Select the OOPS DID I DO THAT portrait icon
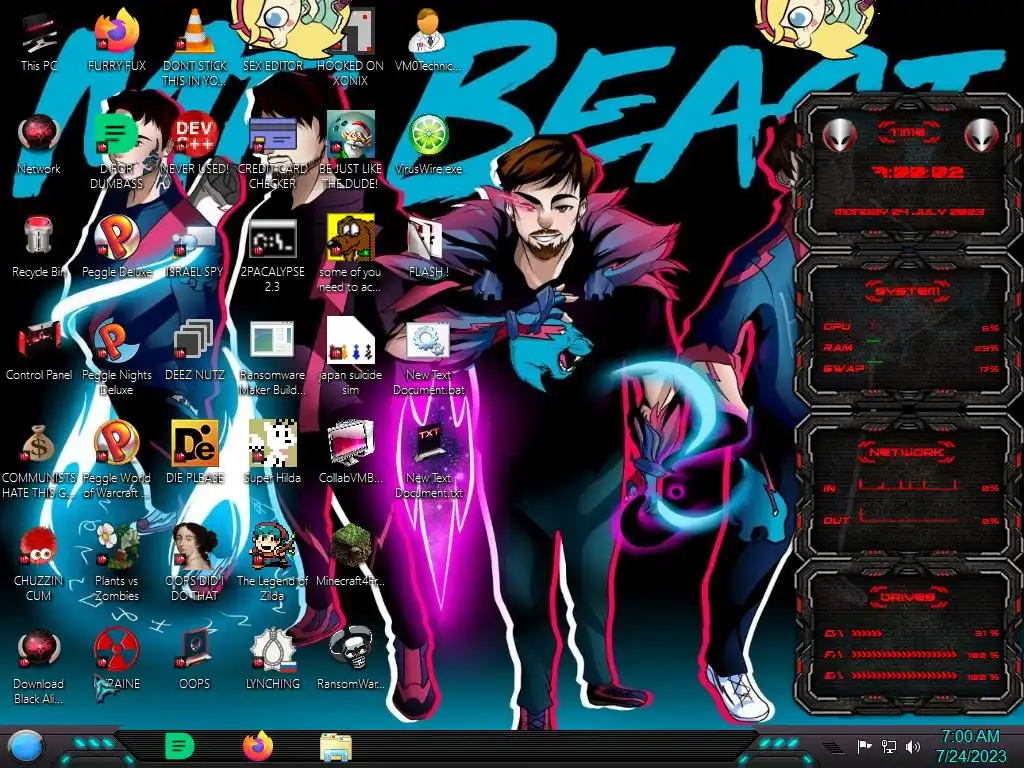 click(x=194, y=563)
